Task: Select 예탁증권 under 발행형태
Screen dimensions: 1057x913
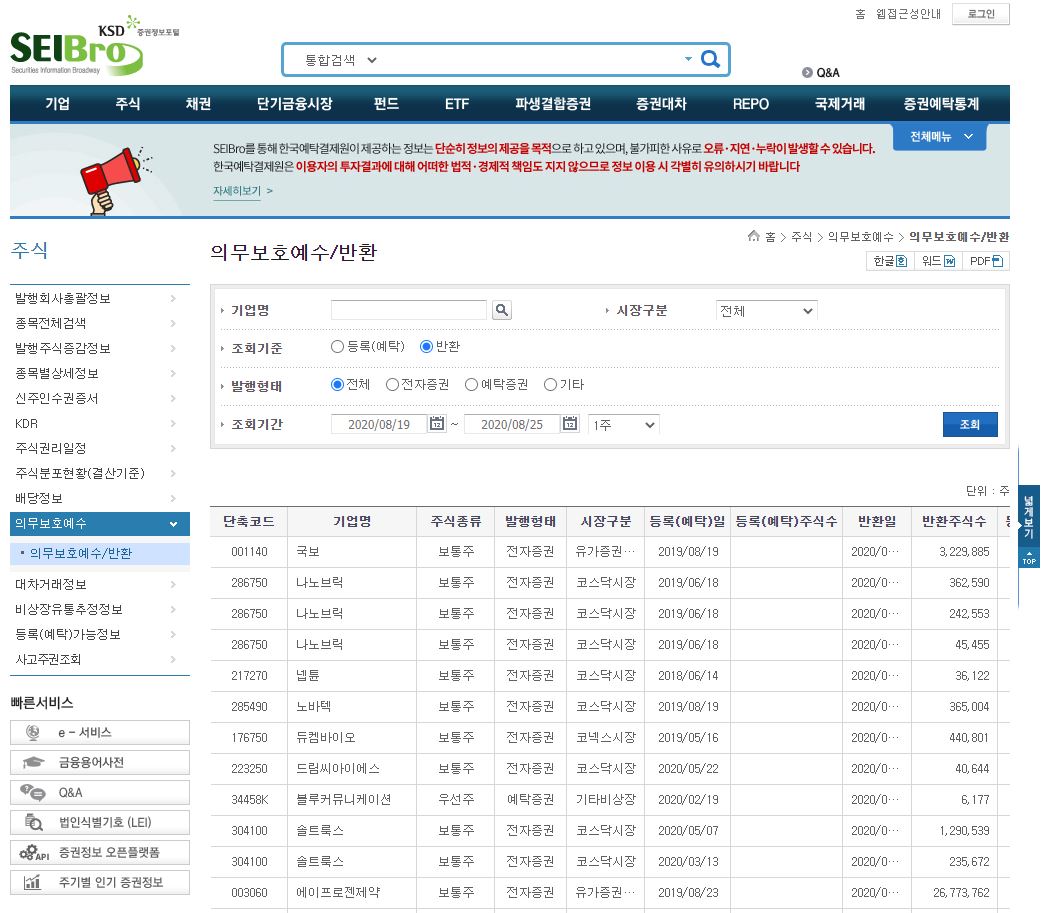Action: click(x=471, y=385)
